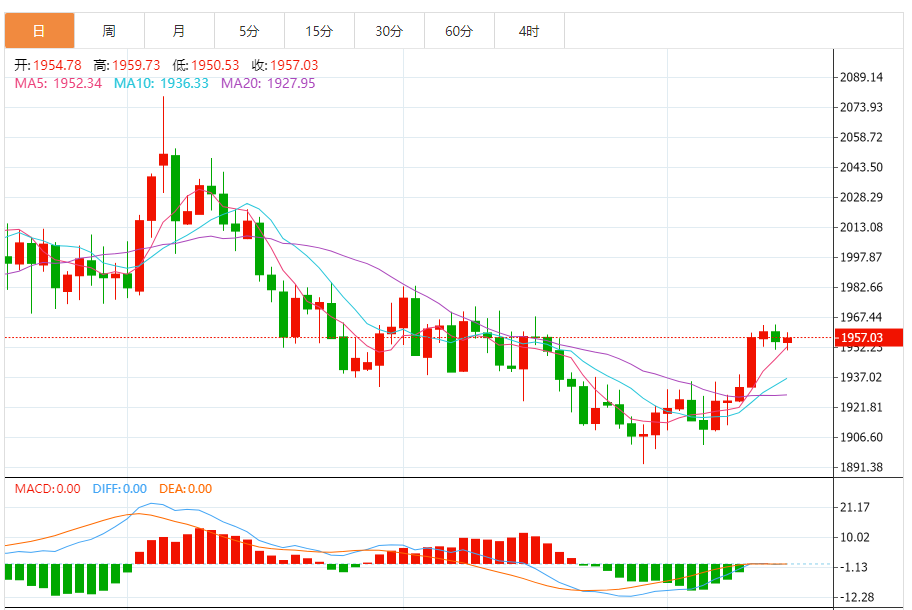Click the 2043.50 price axis label

point(861,167)
